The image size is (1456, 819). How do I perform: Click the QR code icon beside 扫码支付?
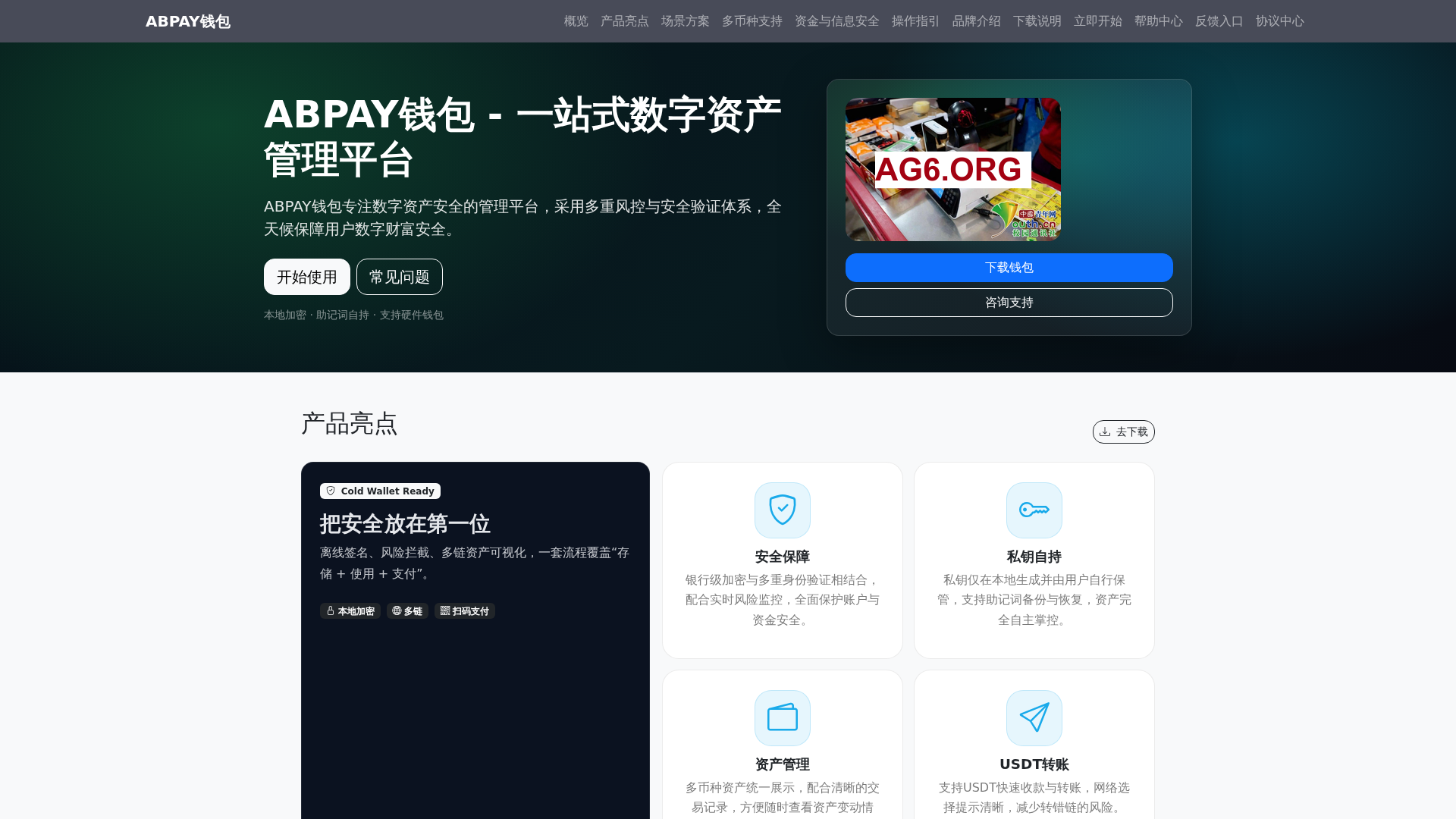(x=445, y=610)
